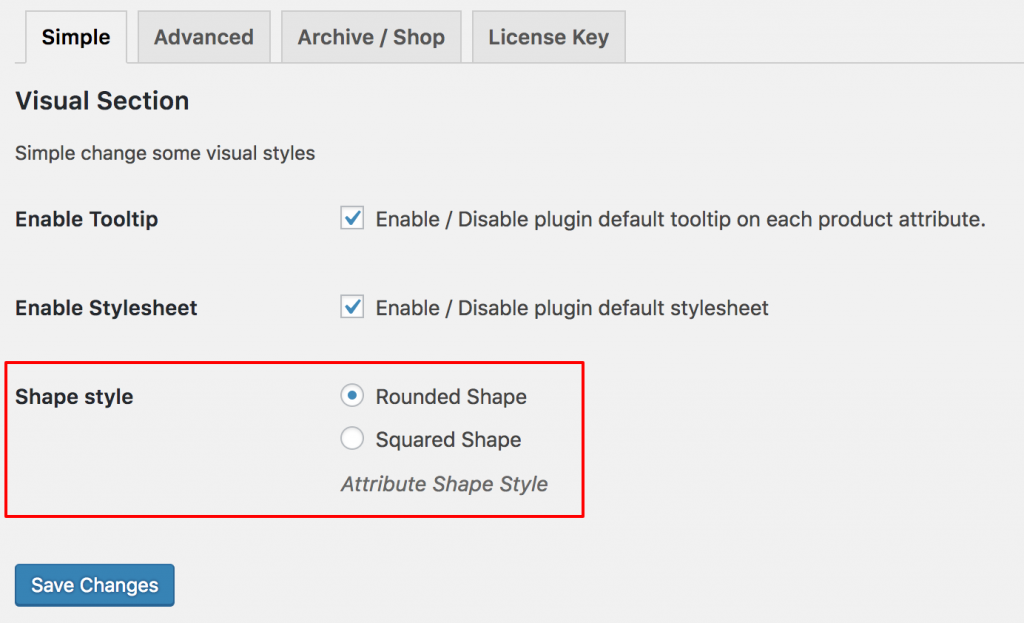Disable the plugin default stylesheet checkbox
The image size is (1024, 623).
[x=351, y=307]
